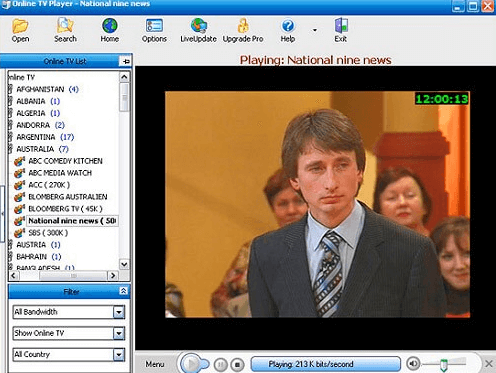
Task: Click the Online TV List panel header
Action: [x=65, y=61]
